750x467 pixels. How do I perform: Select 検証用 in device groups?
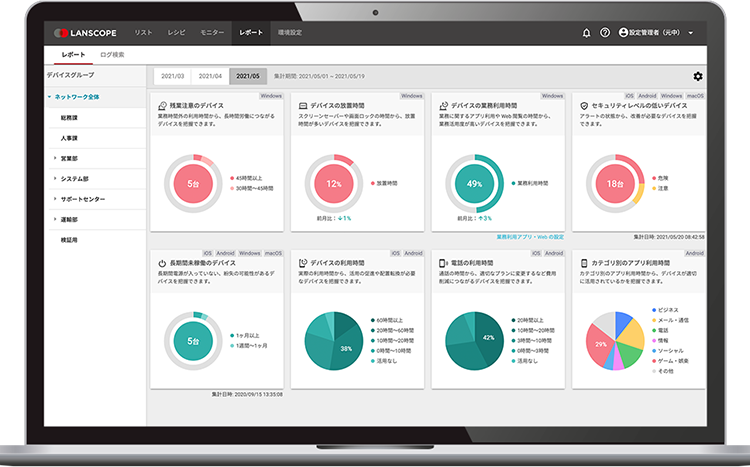pyautogui.click(x=69, y=240)
